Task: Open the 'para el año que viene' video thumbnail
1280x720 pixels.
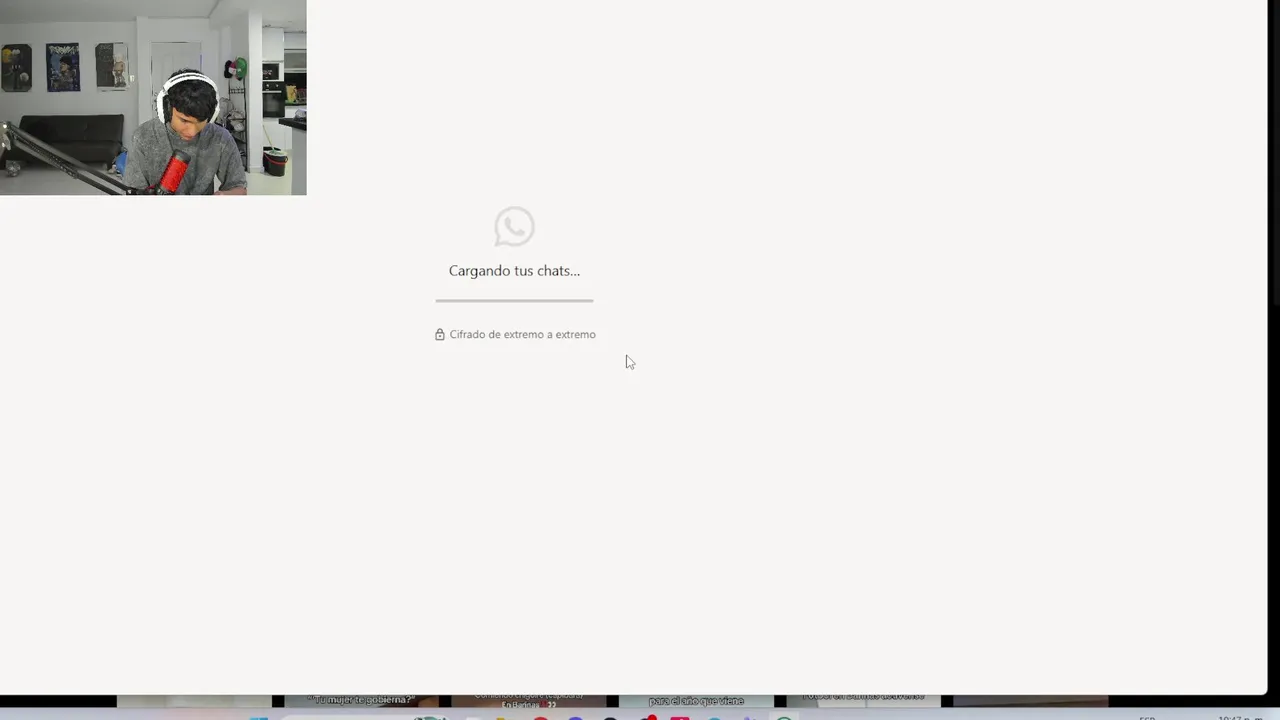Action: coord(696,701)
